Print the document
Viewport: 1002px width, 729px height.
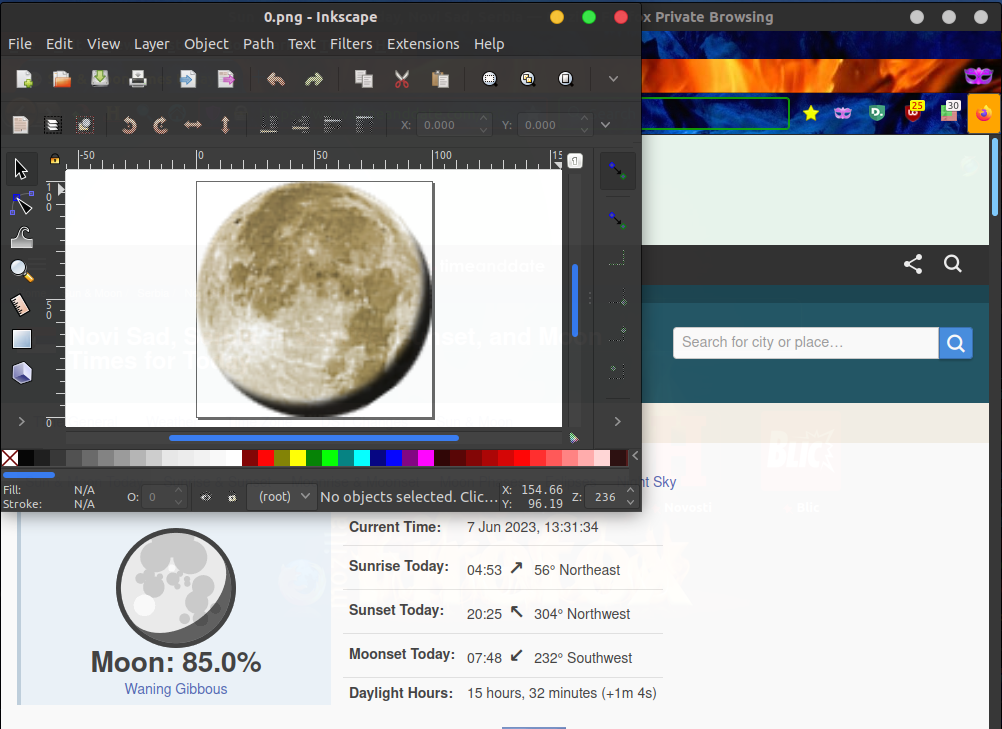(x=137, y=79)
